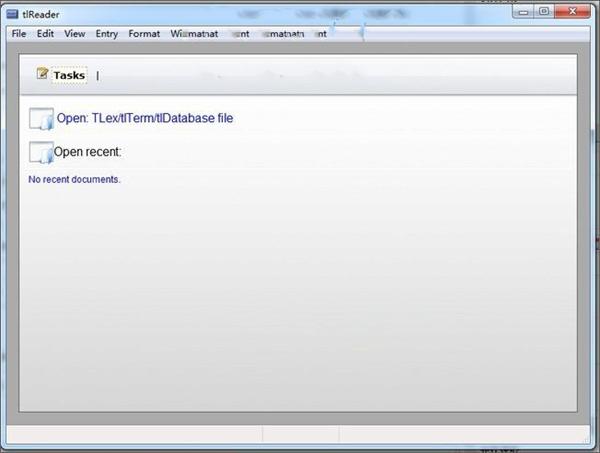This screenshot has width=600, height=453.
Task: Click the folder icon beside Open TLex file
Action: [x=41, y=119]
